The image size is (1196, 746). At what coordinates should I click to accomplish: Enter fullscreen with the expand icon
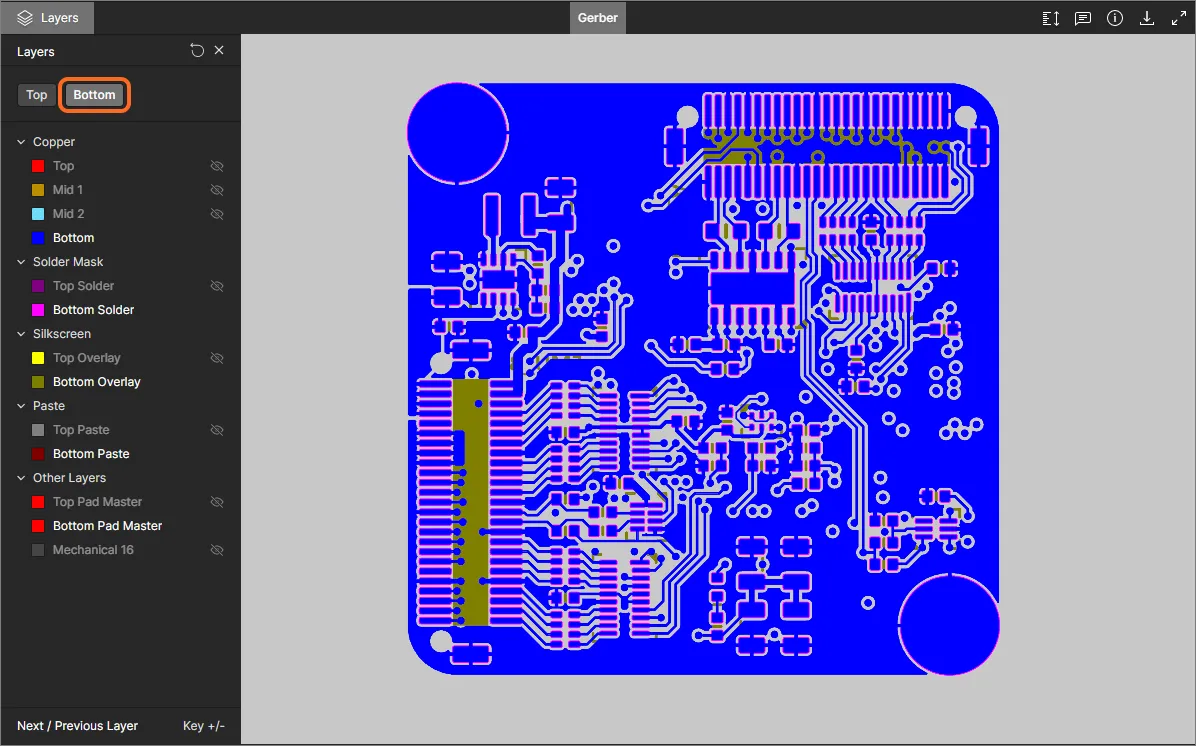pyautogui.click(x=1178, y=18)
